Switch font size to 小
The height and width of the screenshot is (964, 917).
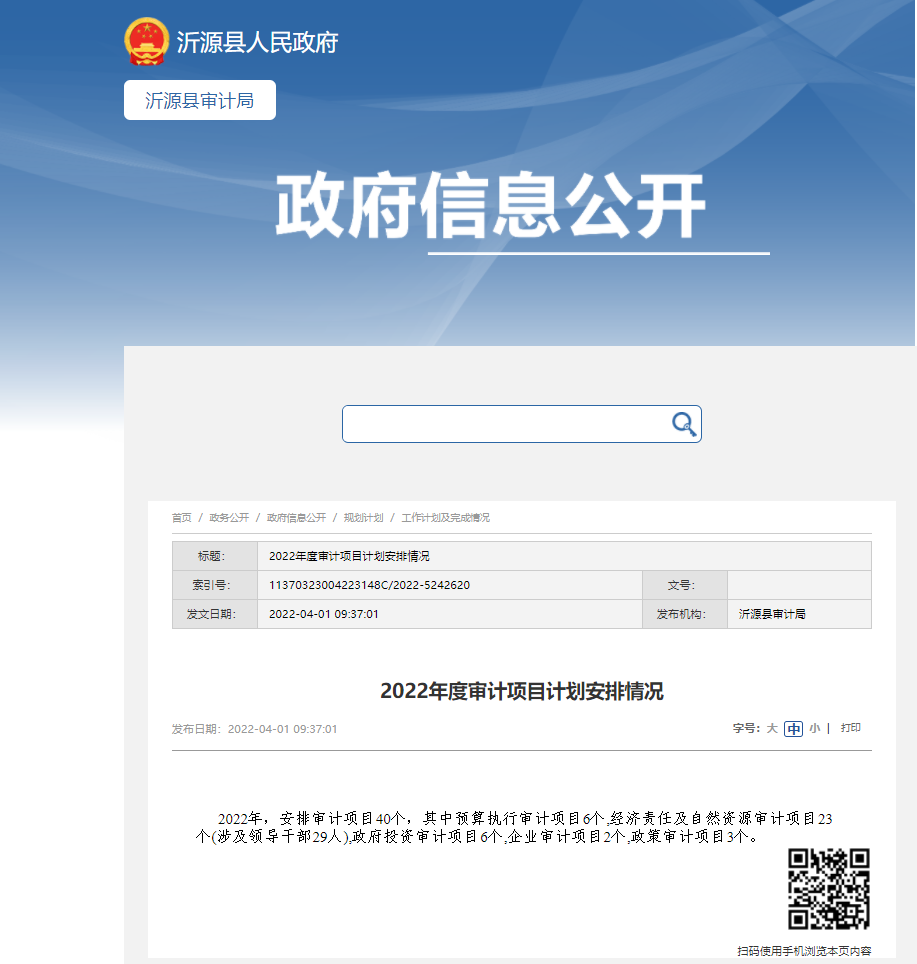click(814, 729)
